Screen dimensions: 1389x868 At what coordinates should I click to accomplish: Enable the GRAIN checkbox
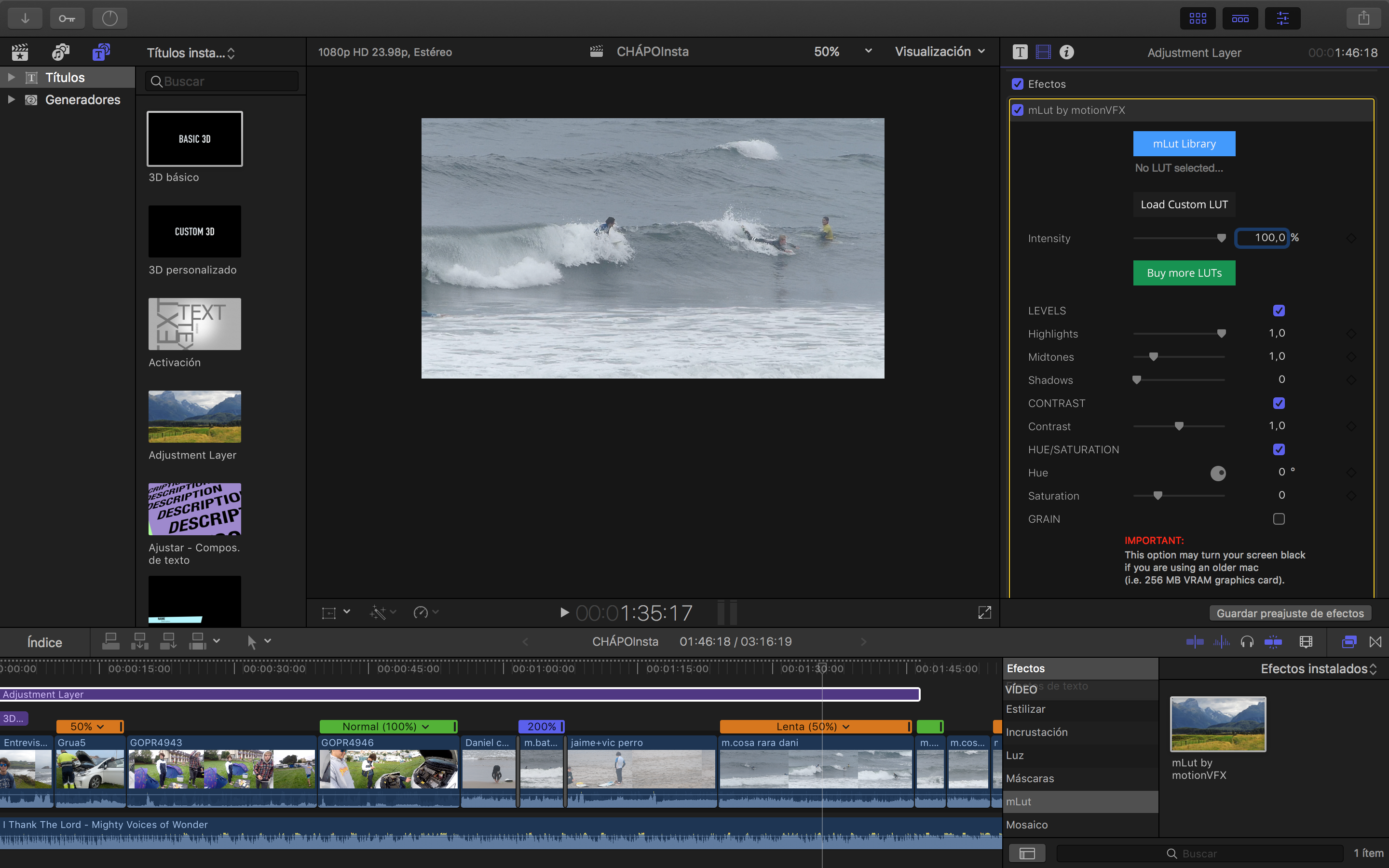coord(1279,519)
